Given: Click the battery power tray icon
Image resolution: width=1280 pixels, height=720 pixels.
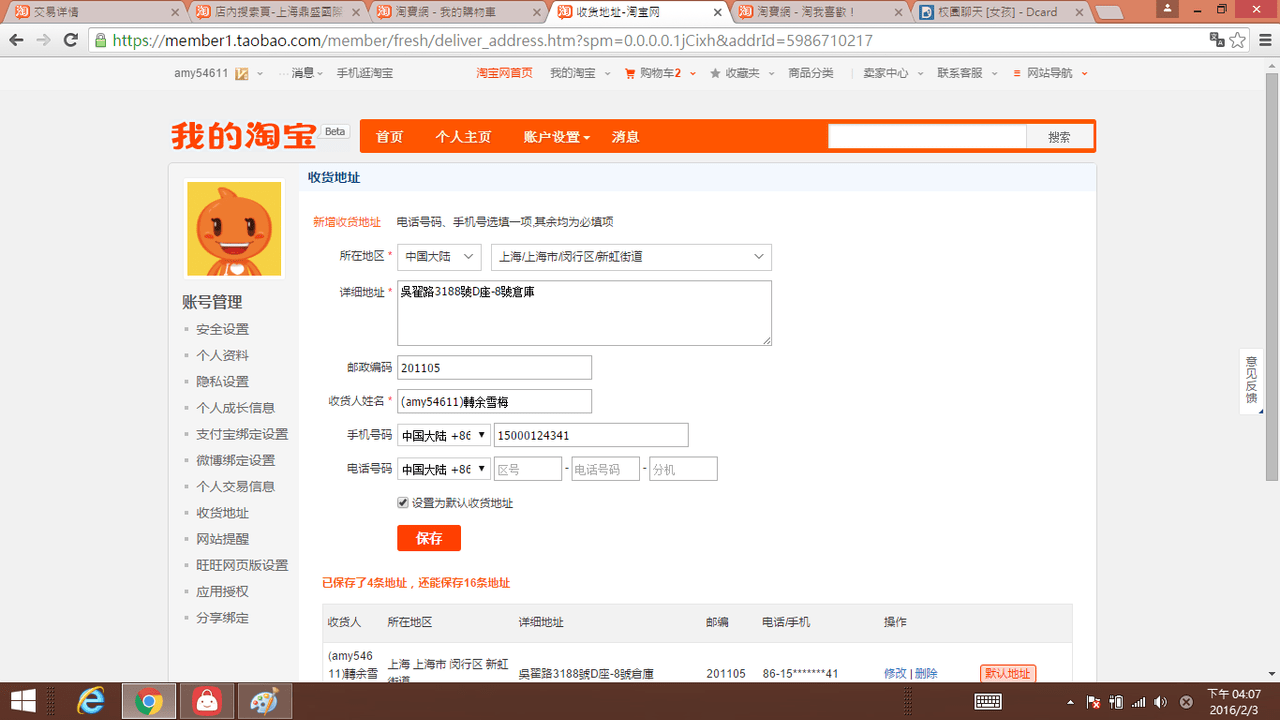Looking at the screenshot, I should click(1116, 702).
